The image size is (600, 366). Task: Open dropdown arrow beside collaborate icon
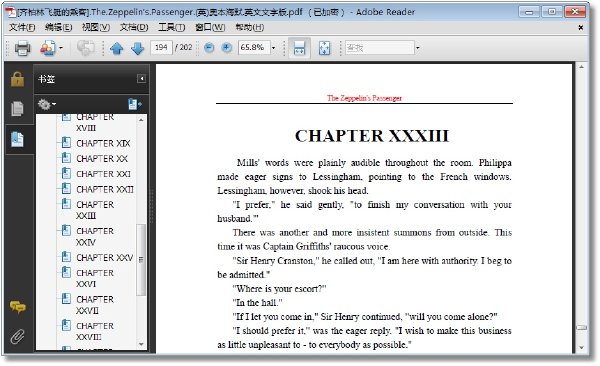pyautogui.click(x=61, y=48)
